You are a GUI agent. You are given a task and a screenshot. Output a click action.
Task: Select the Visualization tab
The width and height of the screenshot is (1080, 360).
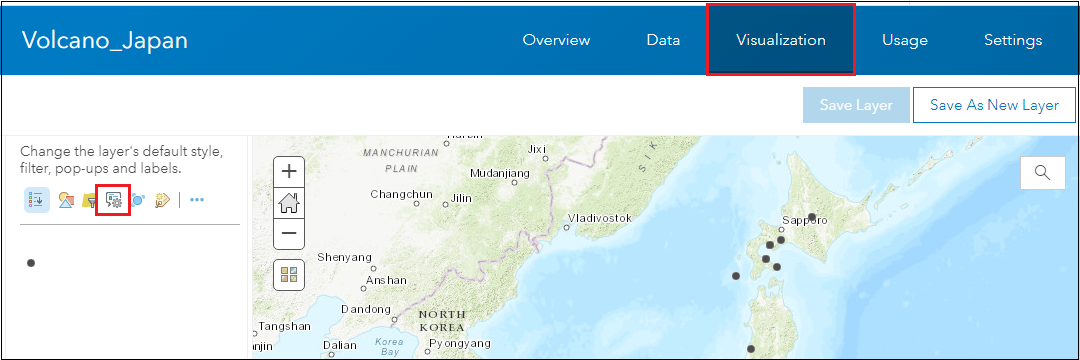780,40
